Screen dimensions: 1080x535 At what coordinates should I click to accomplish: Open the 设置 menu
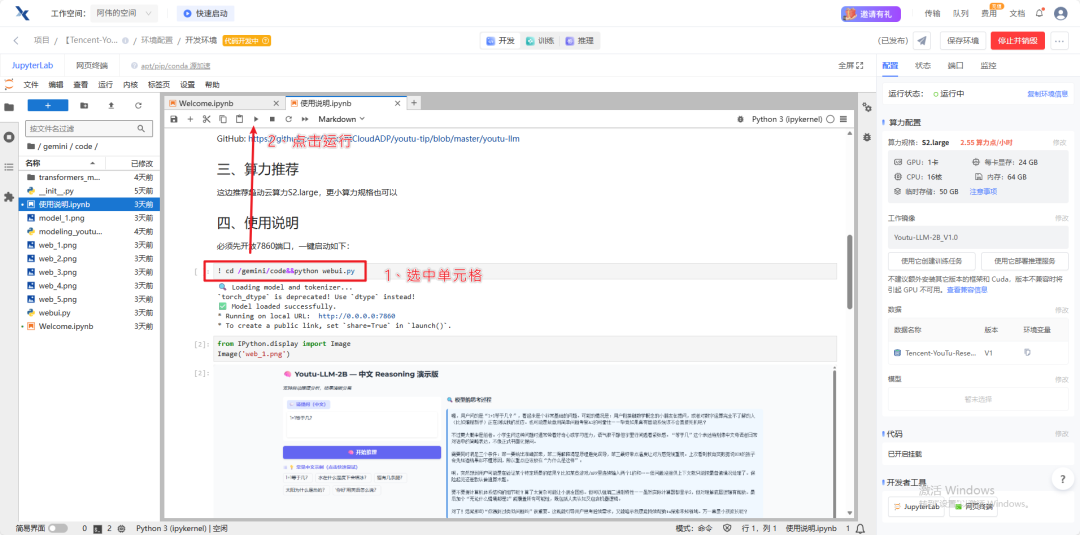187,85
